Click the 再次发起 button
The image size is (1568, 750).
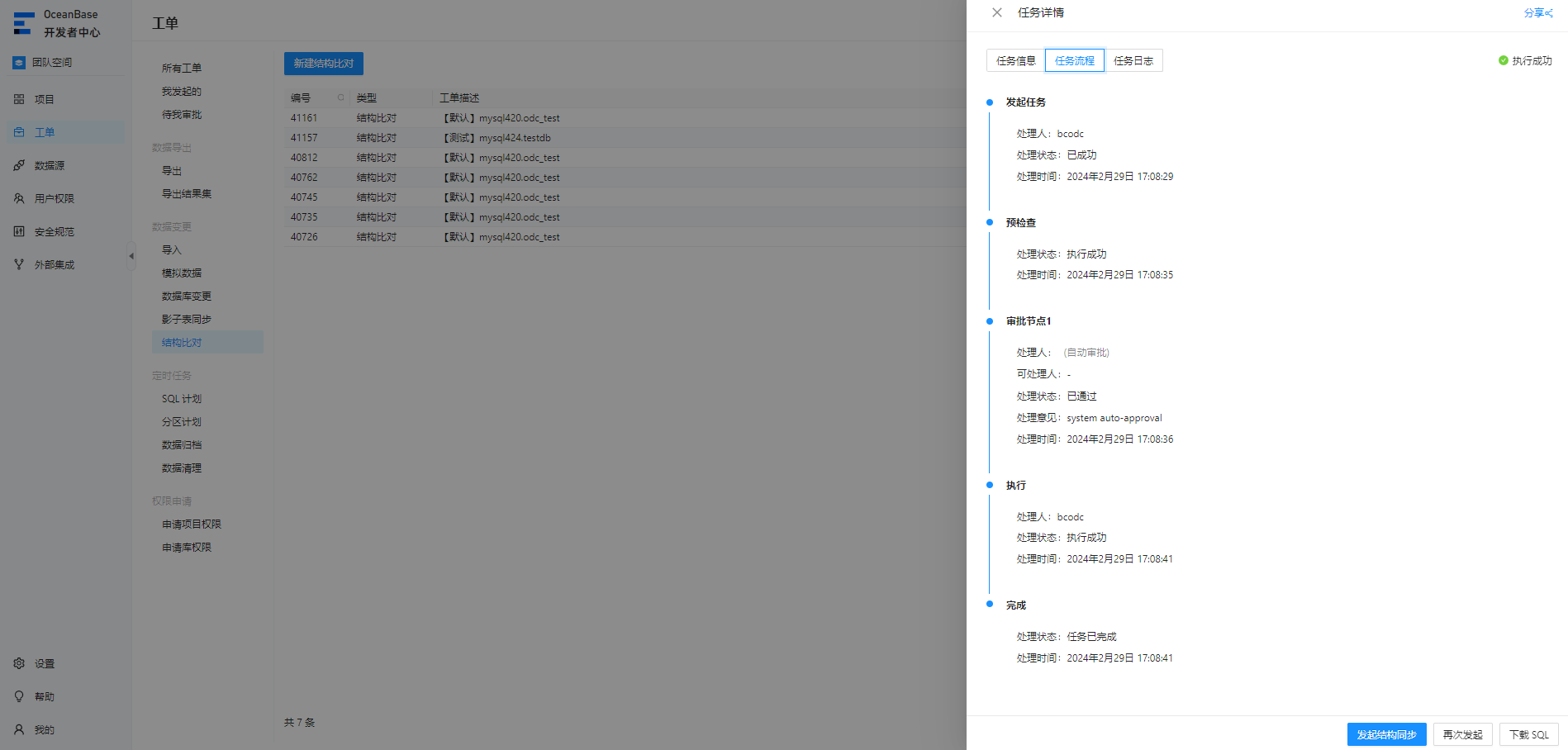click(x=1462, y=734)
